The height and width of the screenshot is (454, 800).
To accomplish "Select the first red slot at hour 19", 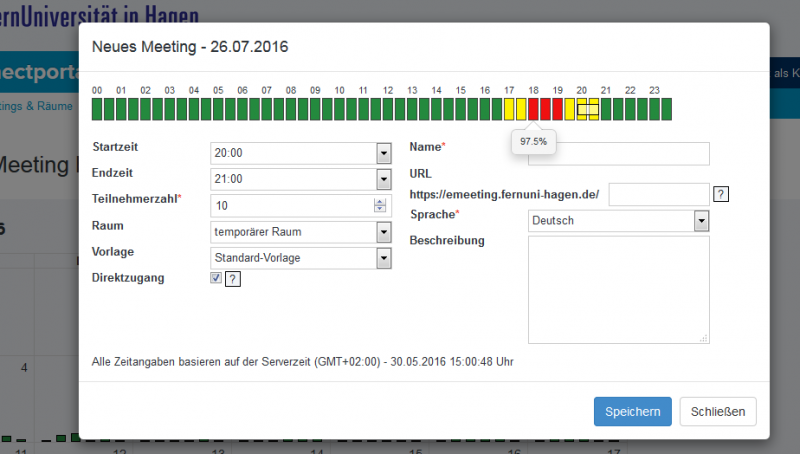I will (558, 109).
